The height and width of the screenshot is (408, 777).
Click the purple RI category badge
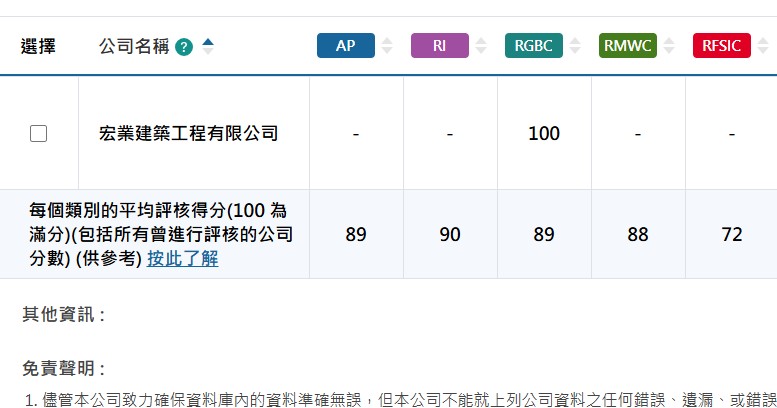click(440, 46)
